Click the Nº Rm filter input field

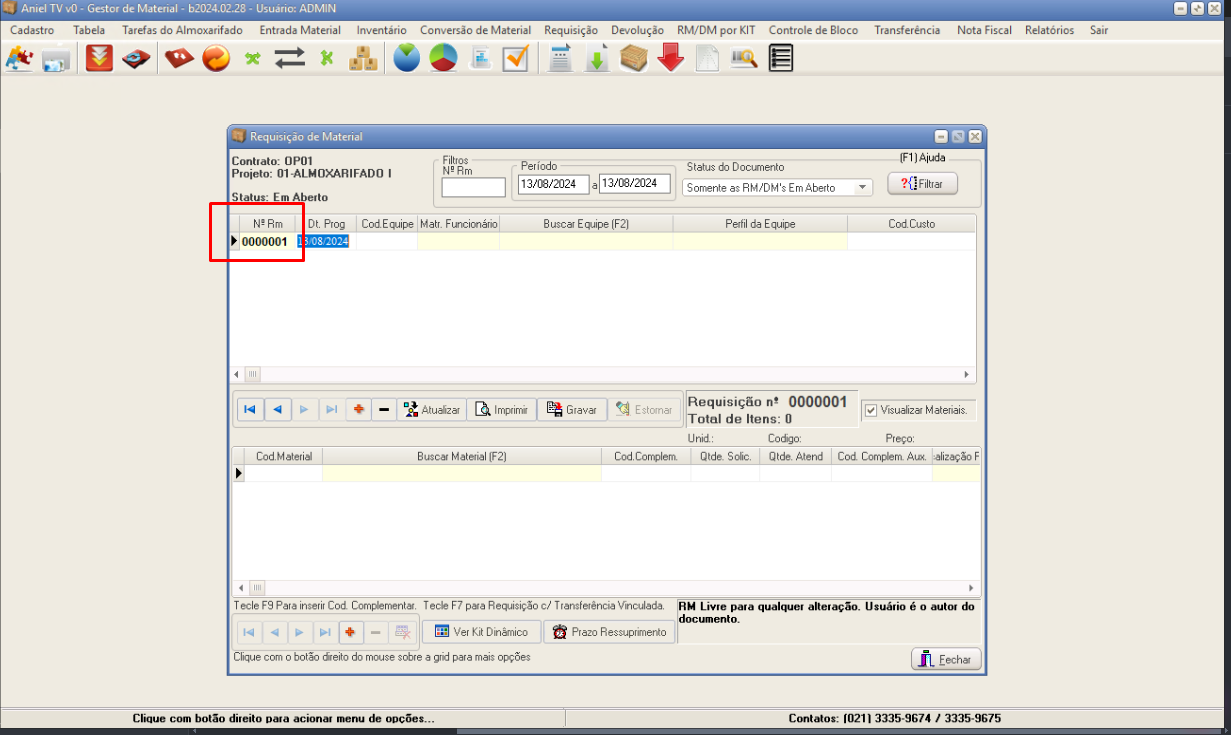[x=473, y=187]
